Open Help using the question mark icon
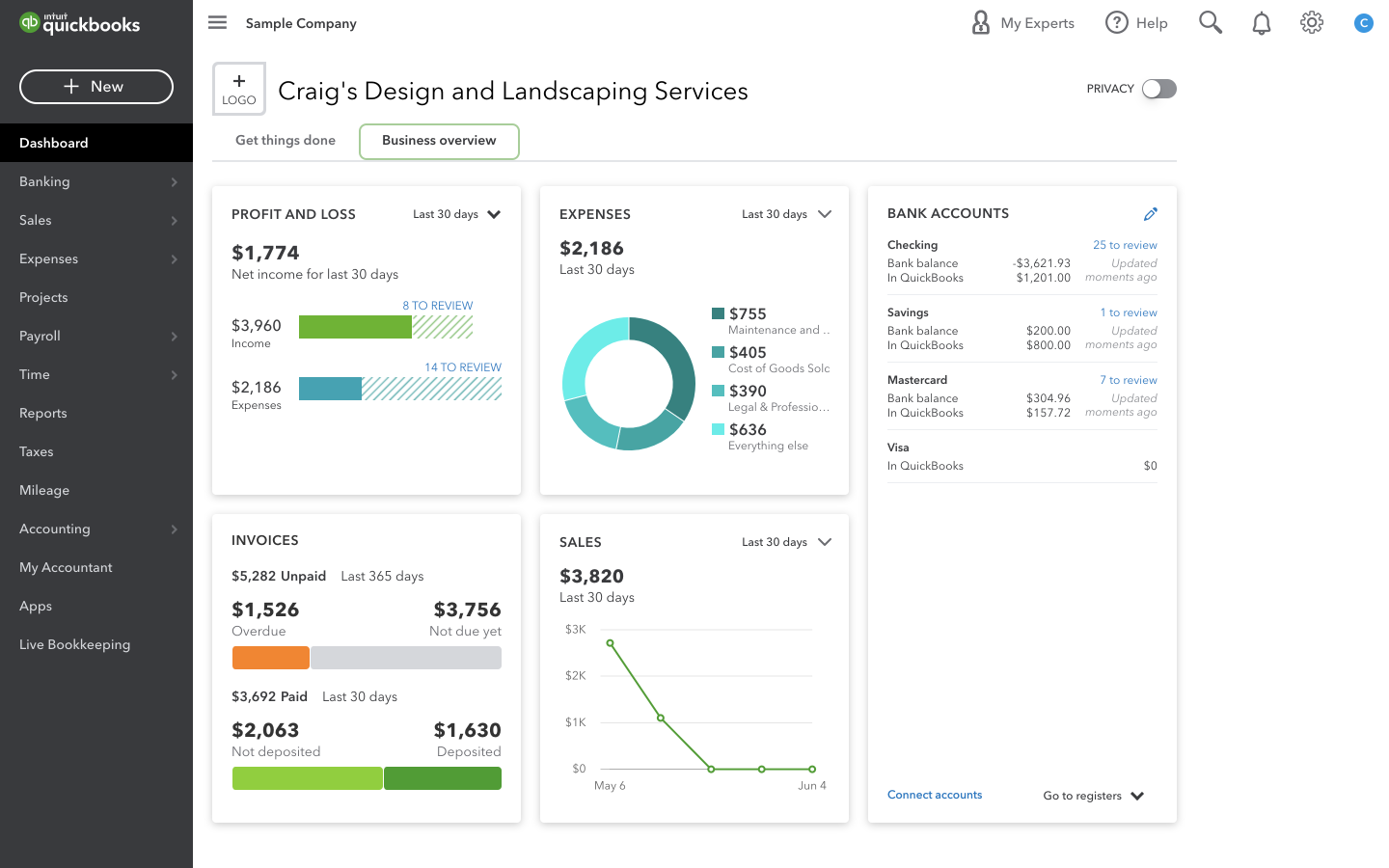Screen dimensions: 1389x868 coord(1116,22)
